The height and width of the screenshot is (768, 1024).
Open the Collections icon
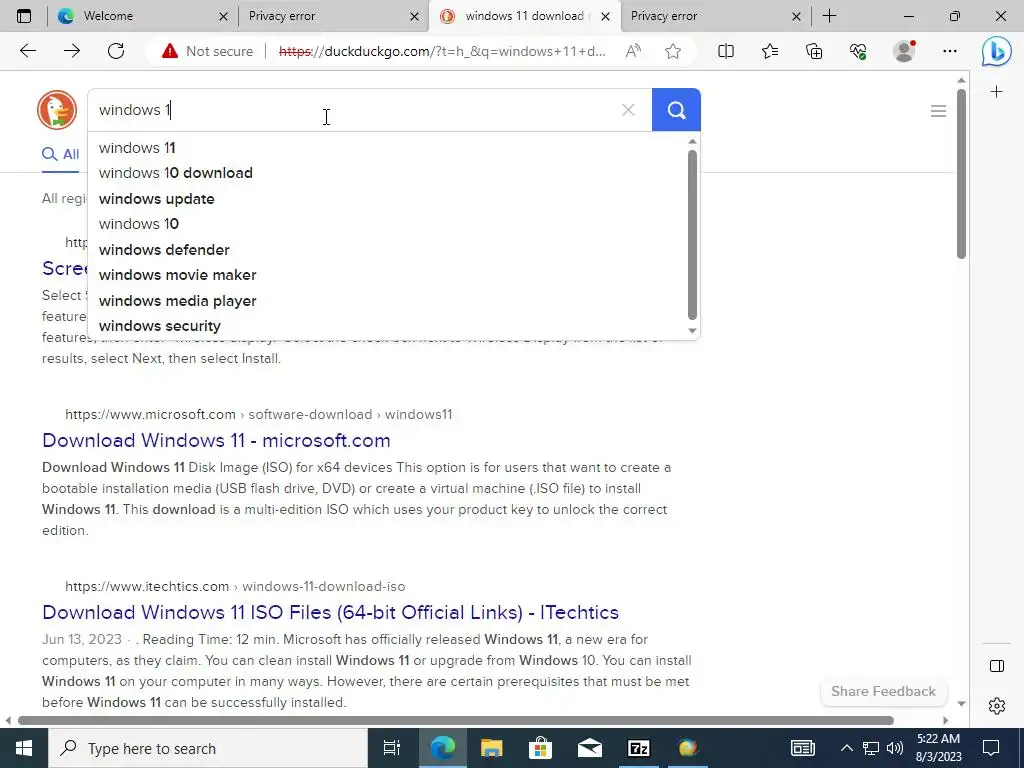click(x=814, y=51)
